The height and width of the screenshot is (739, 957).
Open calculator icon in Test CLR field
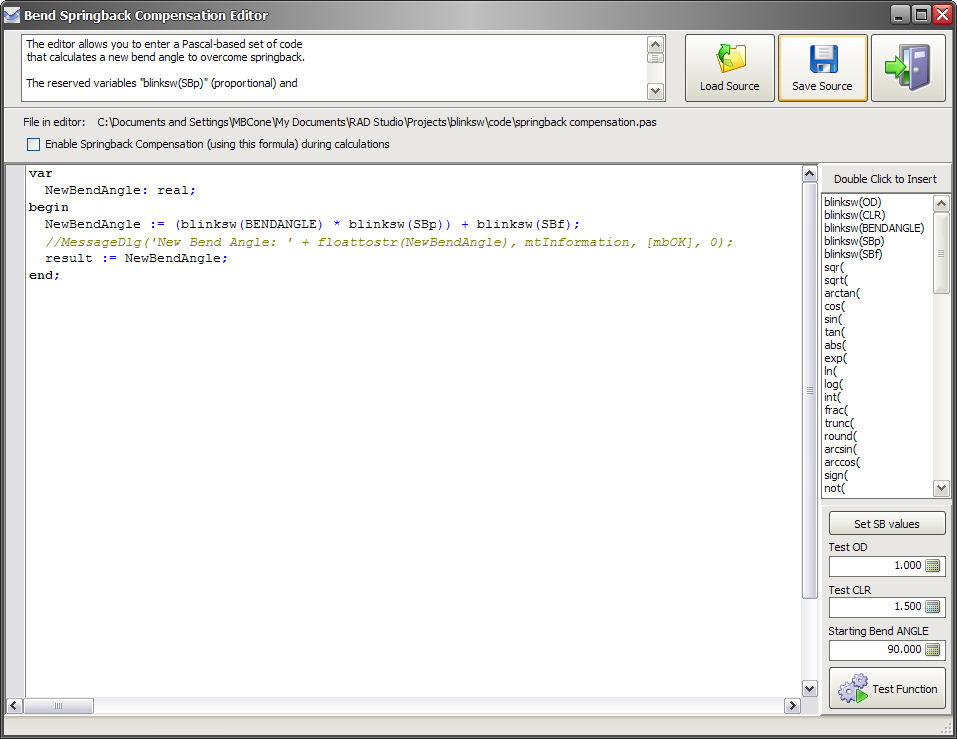[932, 607]
